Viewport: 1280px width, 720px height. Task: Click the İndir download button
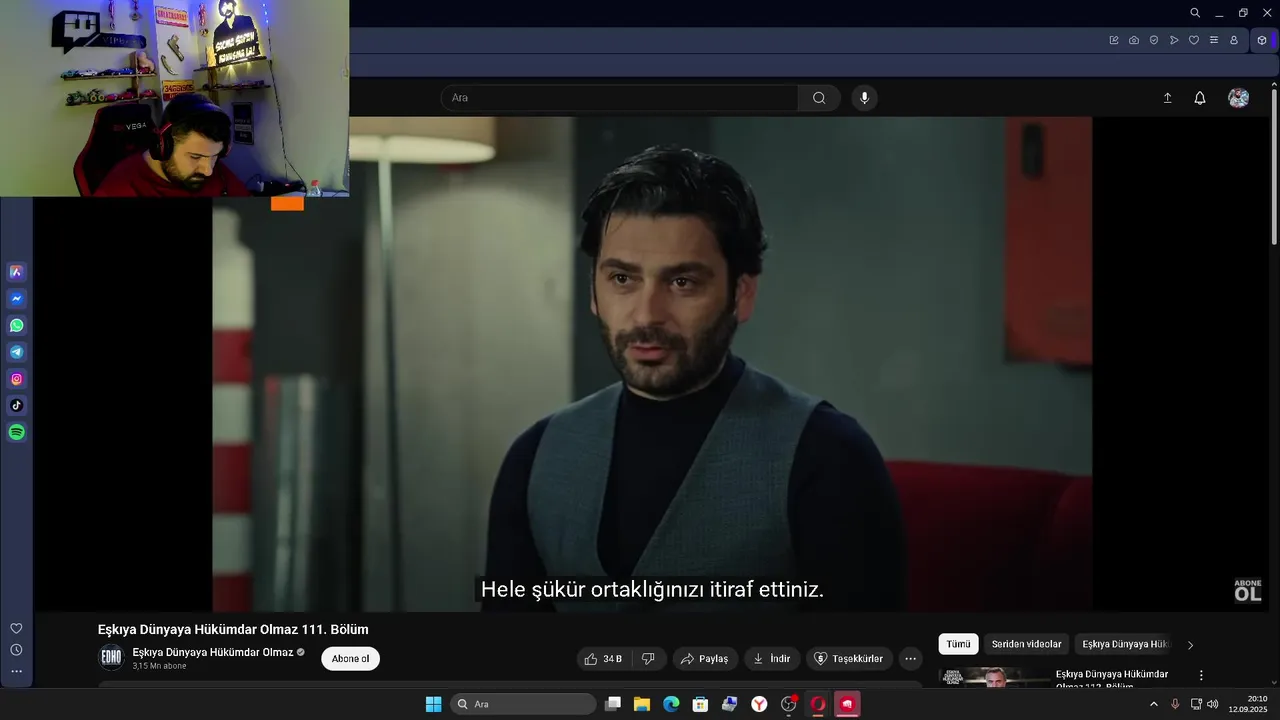pyautogui.click(x=772, y=659)
